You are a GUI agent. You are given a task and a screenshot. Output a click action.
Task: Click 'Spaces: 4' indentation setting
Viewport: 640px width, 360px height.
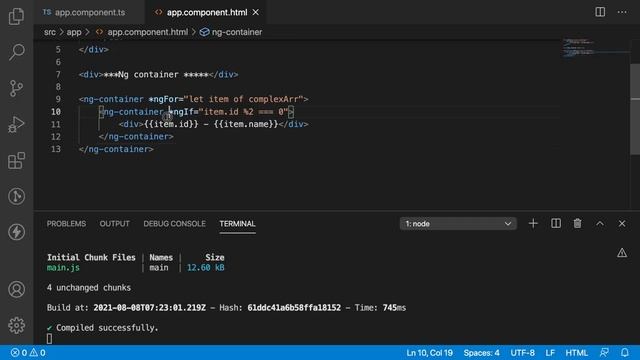tap(481, 353)
